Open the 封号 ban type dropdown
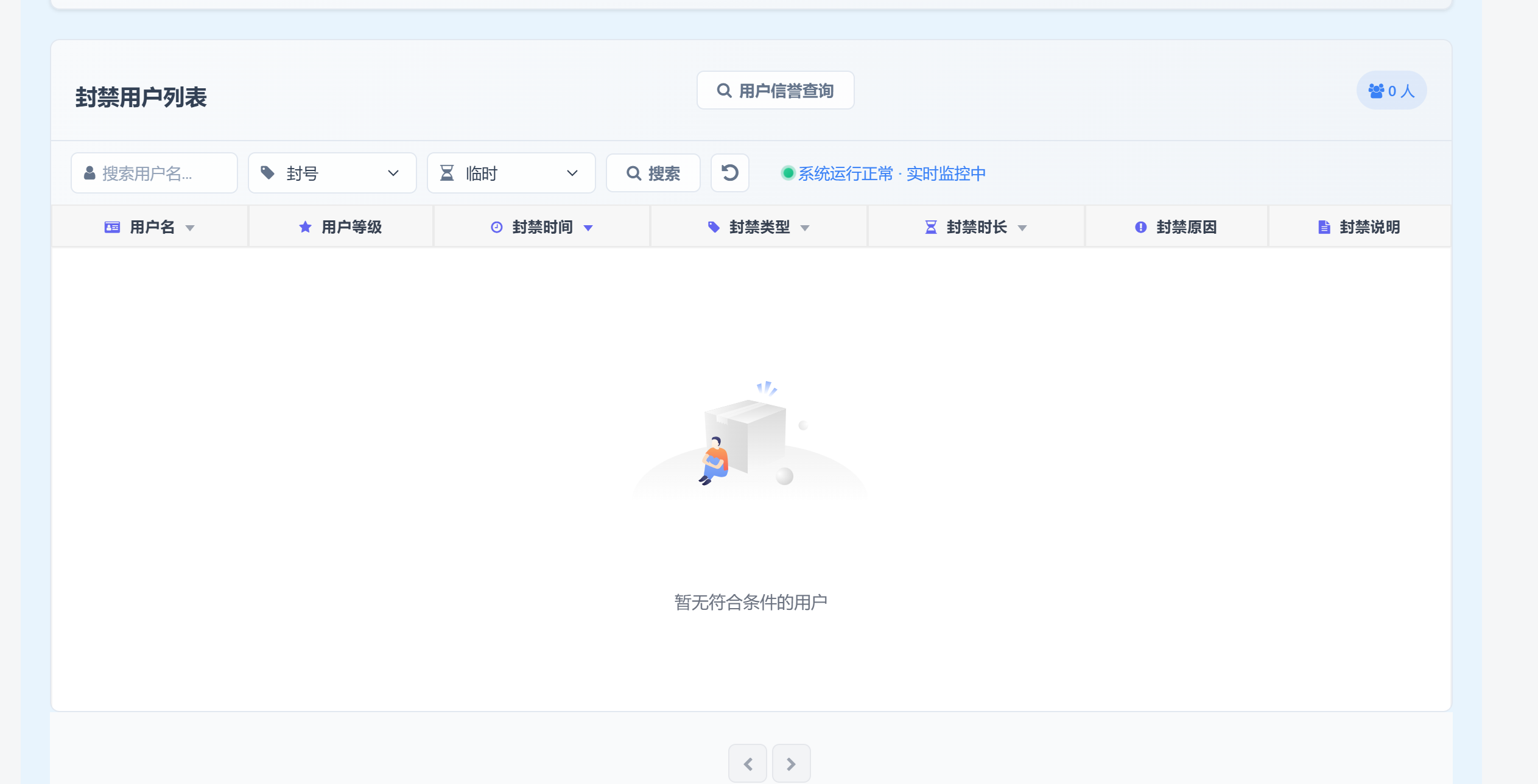 tap(332, 173)
